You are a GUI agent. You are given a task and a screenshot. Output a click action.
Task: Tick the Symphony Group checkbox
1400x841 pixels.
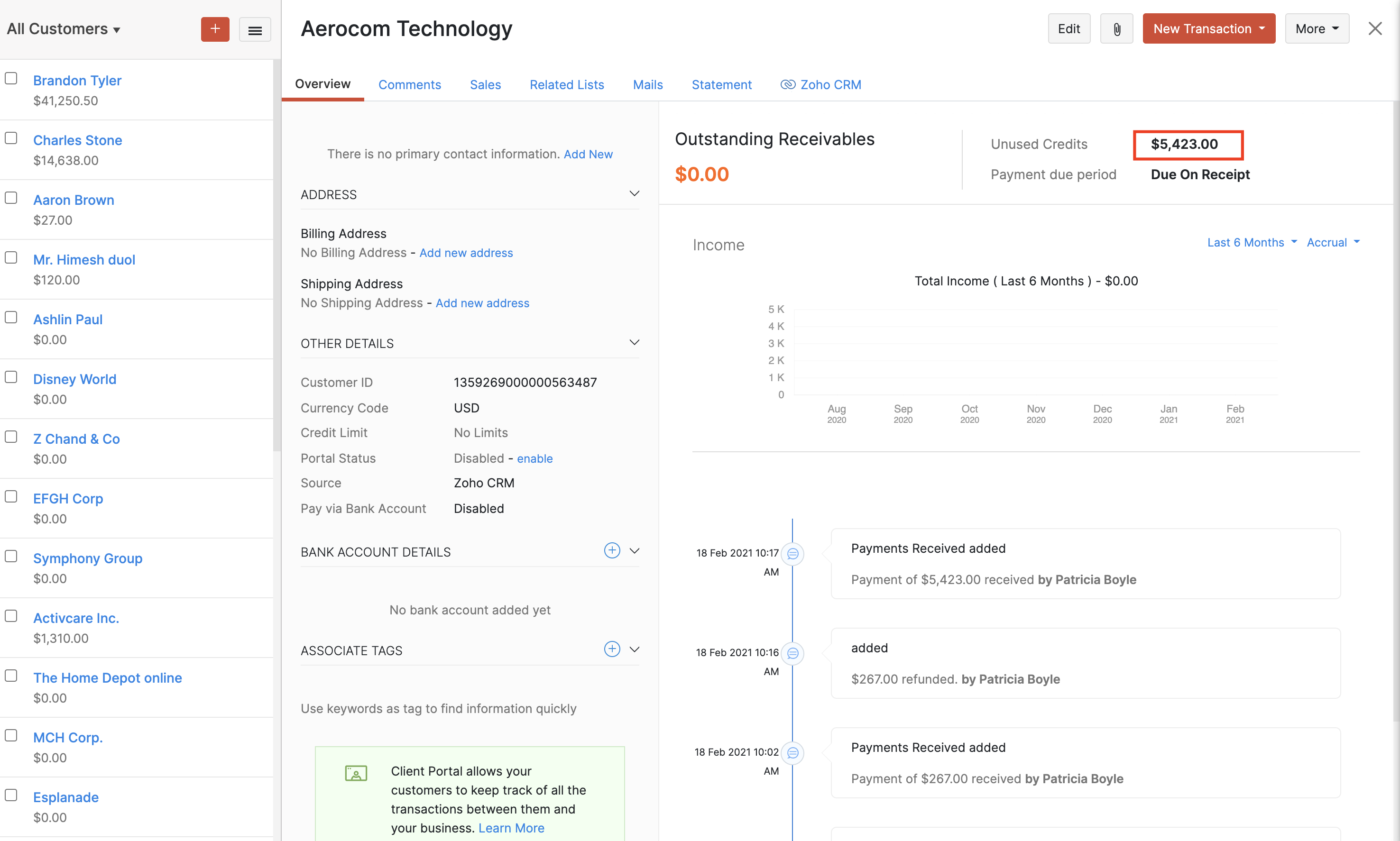(x=11, y=556)
